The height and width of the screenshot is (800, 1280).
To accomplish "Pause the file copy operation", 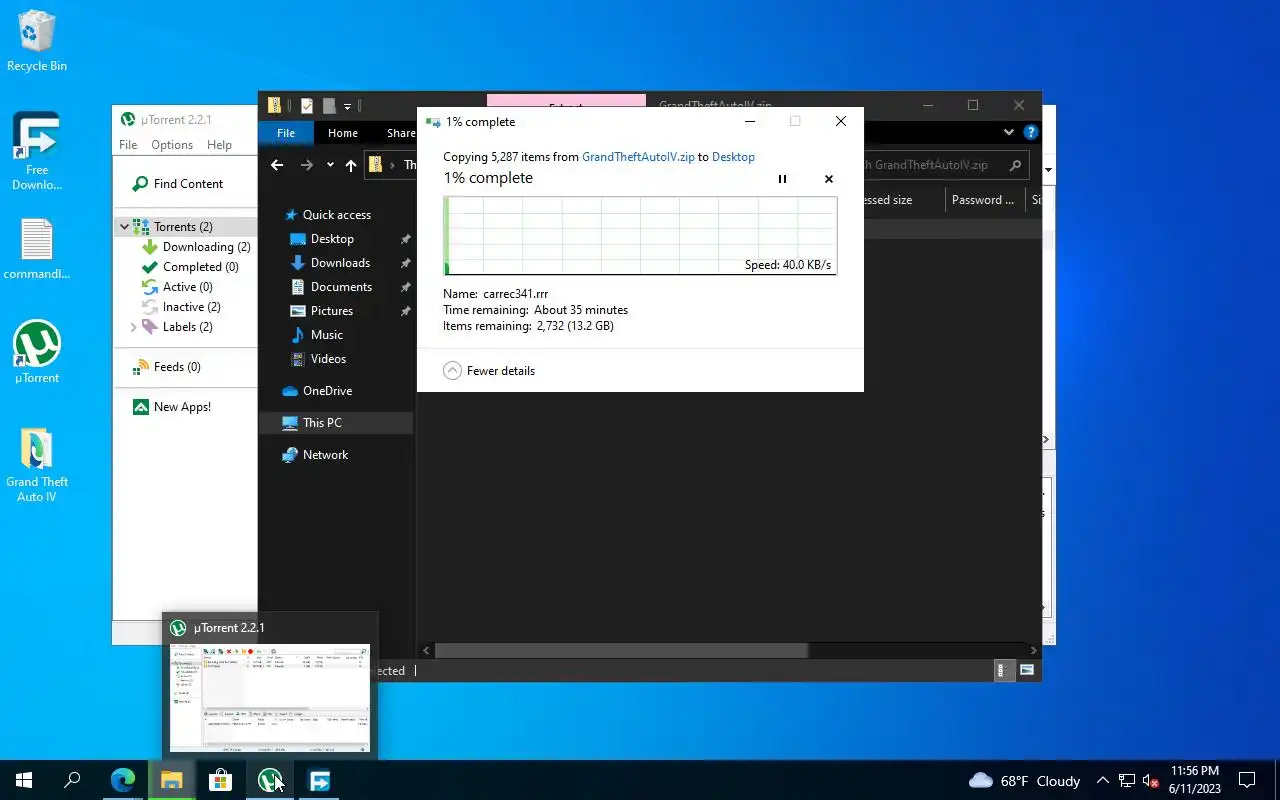I will tap(782, 179).
